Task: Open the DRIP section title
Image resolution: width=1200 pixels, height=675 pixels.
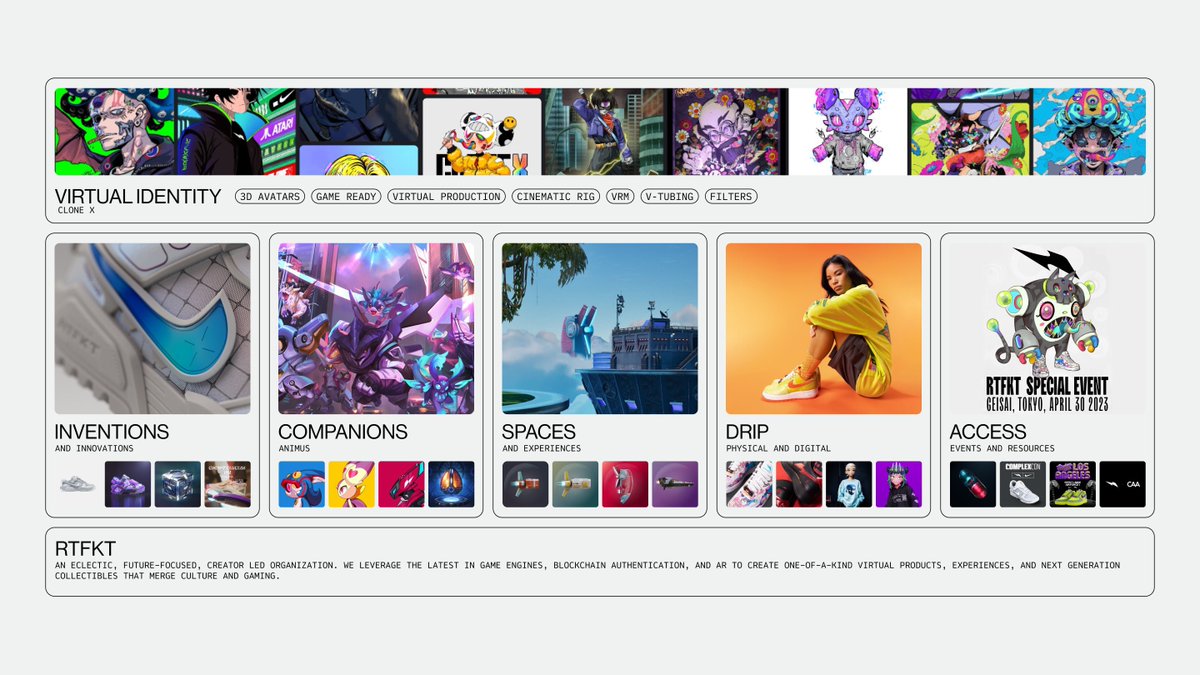Action: (747, 432)
